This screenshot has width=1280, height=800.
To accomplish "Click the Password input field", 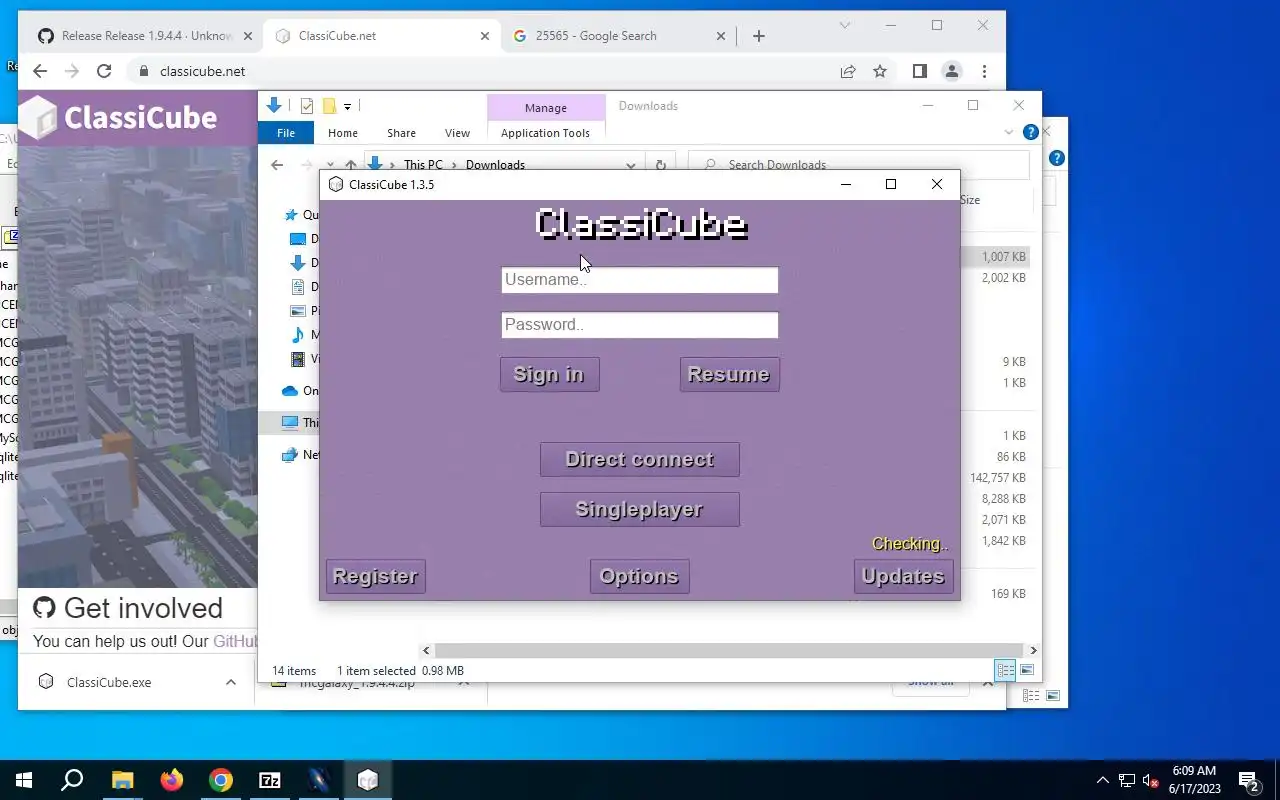I will 639,325.
